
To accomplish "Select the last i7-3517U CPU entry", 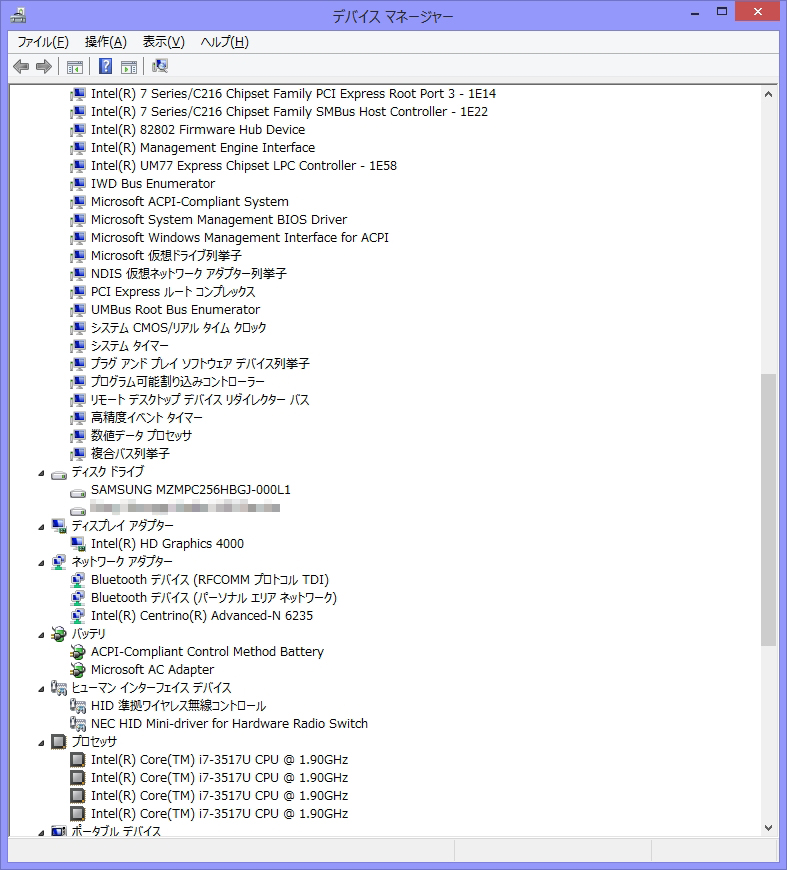I will 219,813.
